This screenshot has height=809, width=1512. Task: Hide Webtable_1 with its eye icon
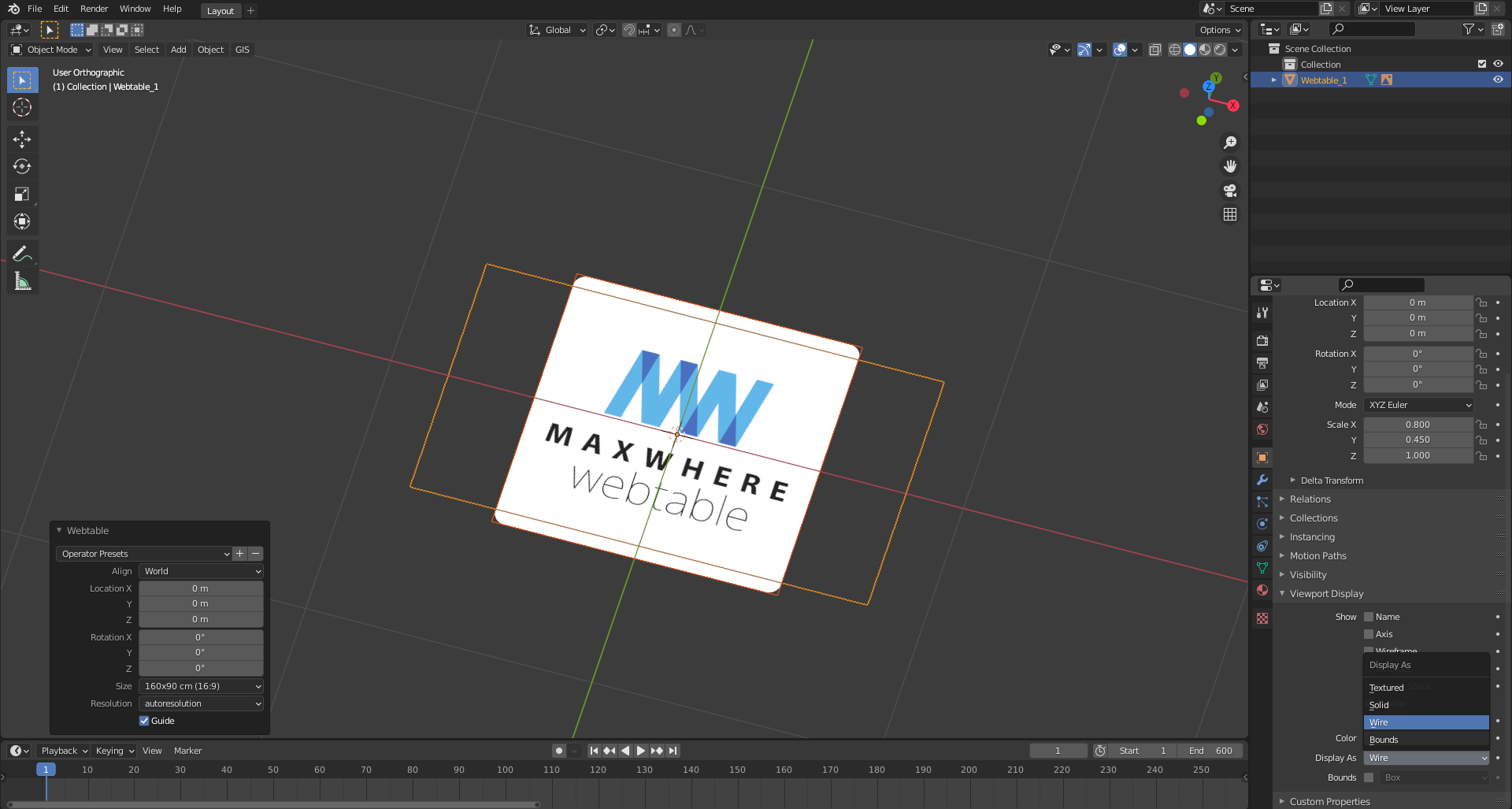1498,80
